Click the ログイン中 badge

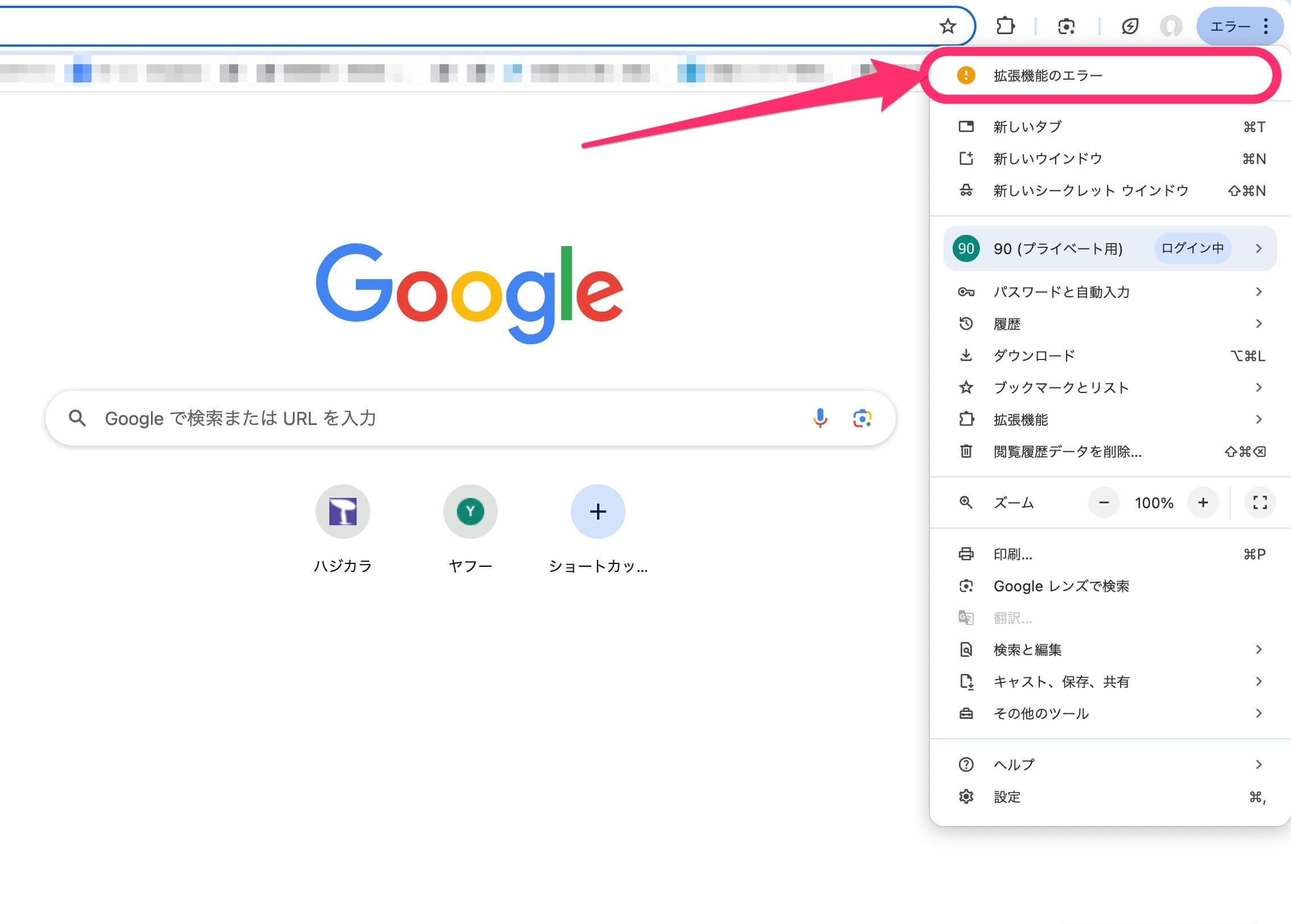click(1192, 248)
